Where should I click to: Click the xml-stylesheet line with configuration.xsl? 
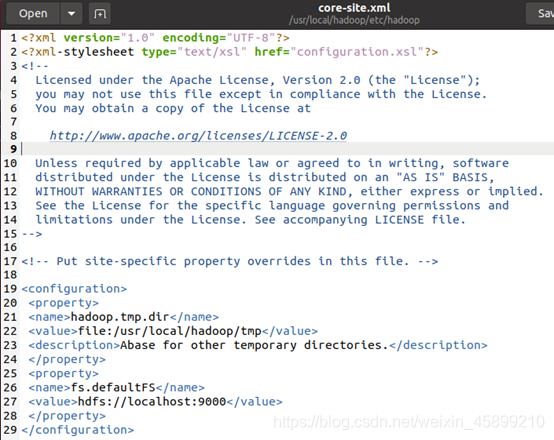[x=230, y=52]
